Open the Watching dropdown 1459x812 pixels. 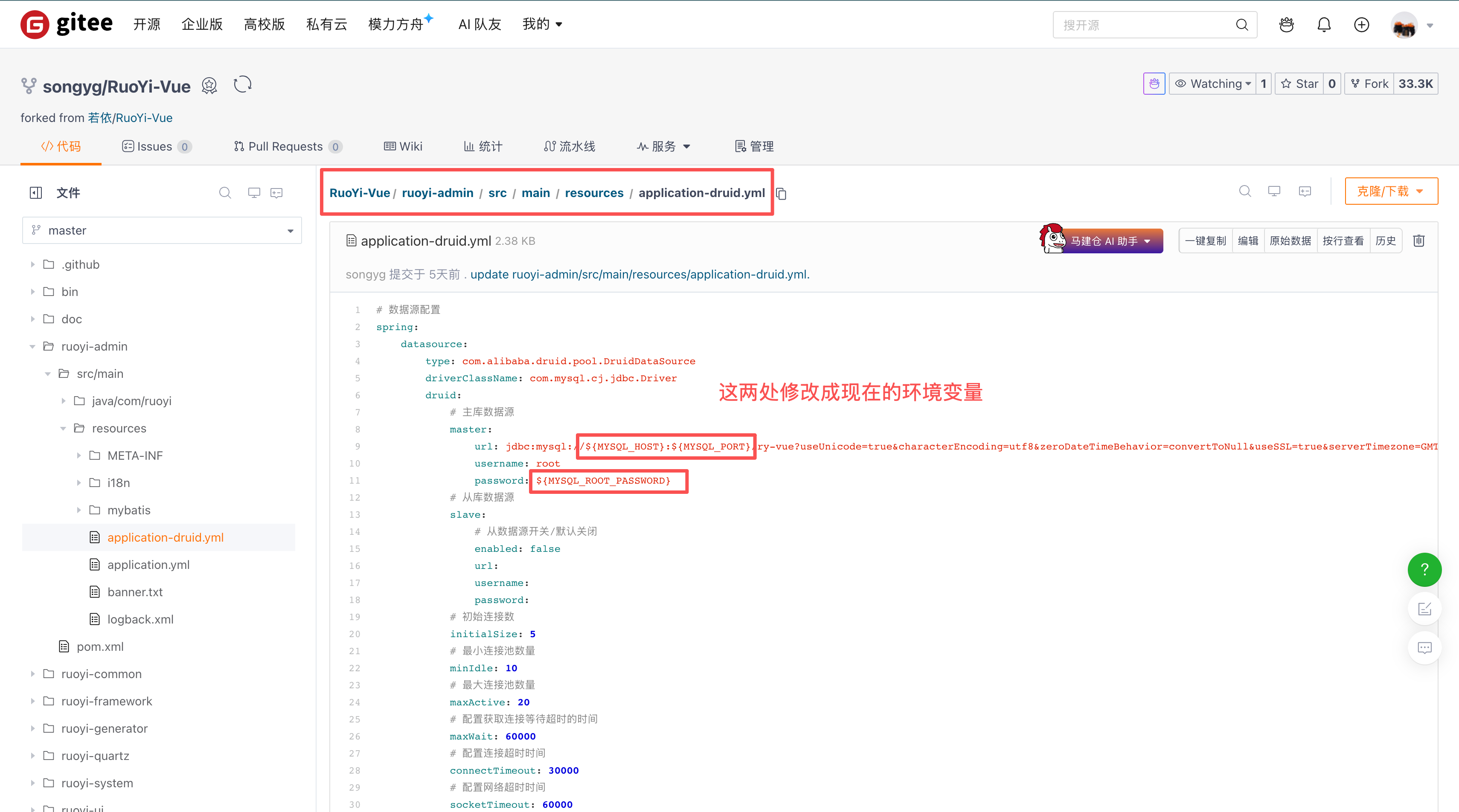1212,84
